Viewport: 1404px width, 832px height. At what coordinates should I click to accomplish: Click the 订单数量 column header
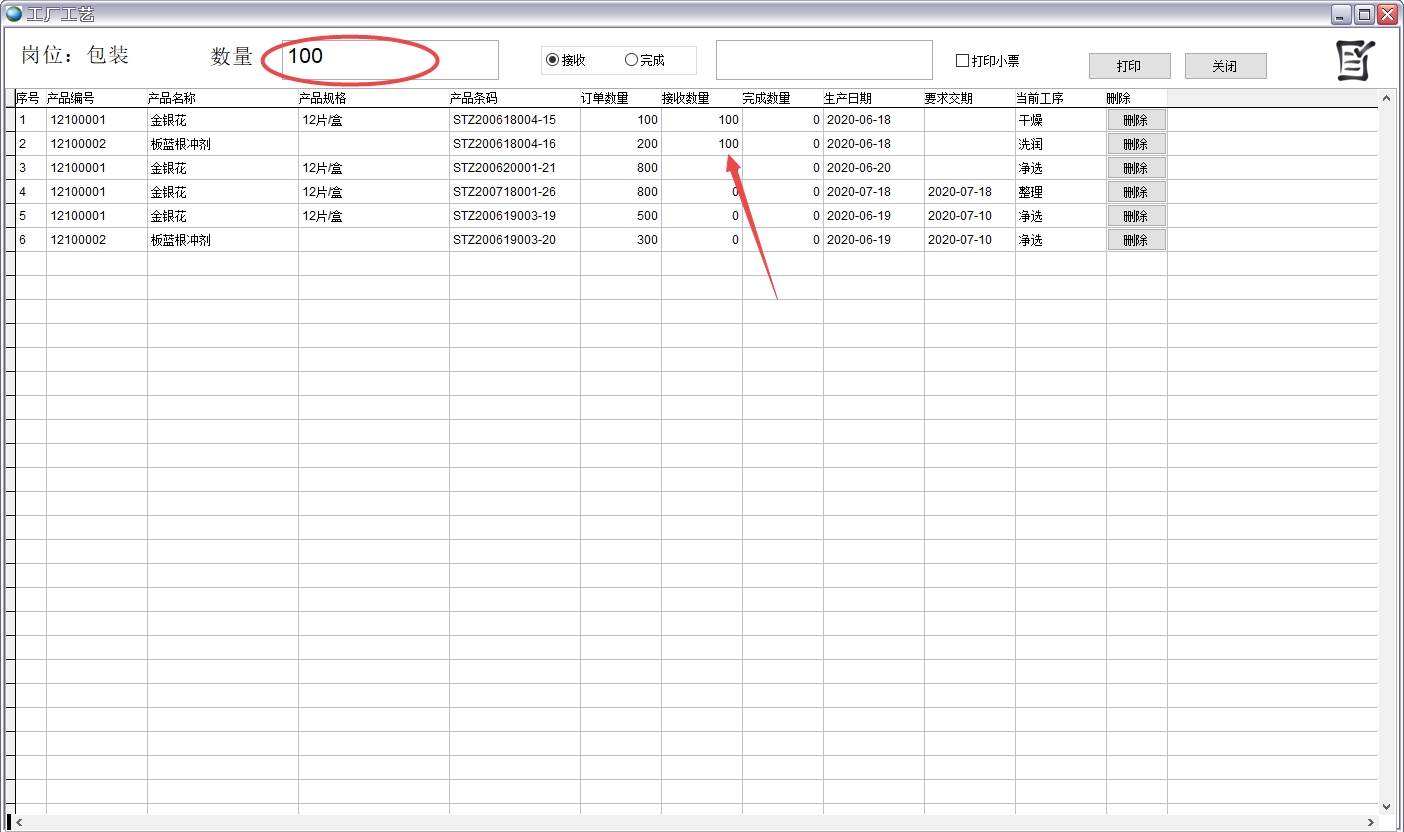click(605, 98)
